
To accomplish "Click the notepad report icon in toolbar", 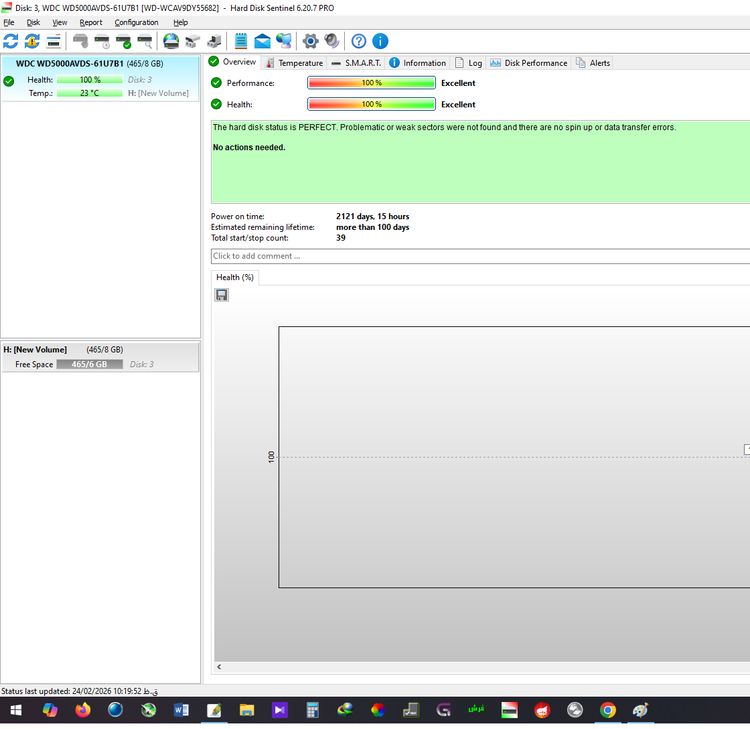I will coord(241,41).
